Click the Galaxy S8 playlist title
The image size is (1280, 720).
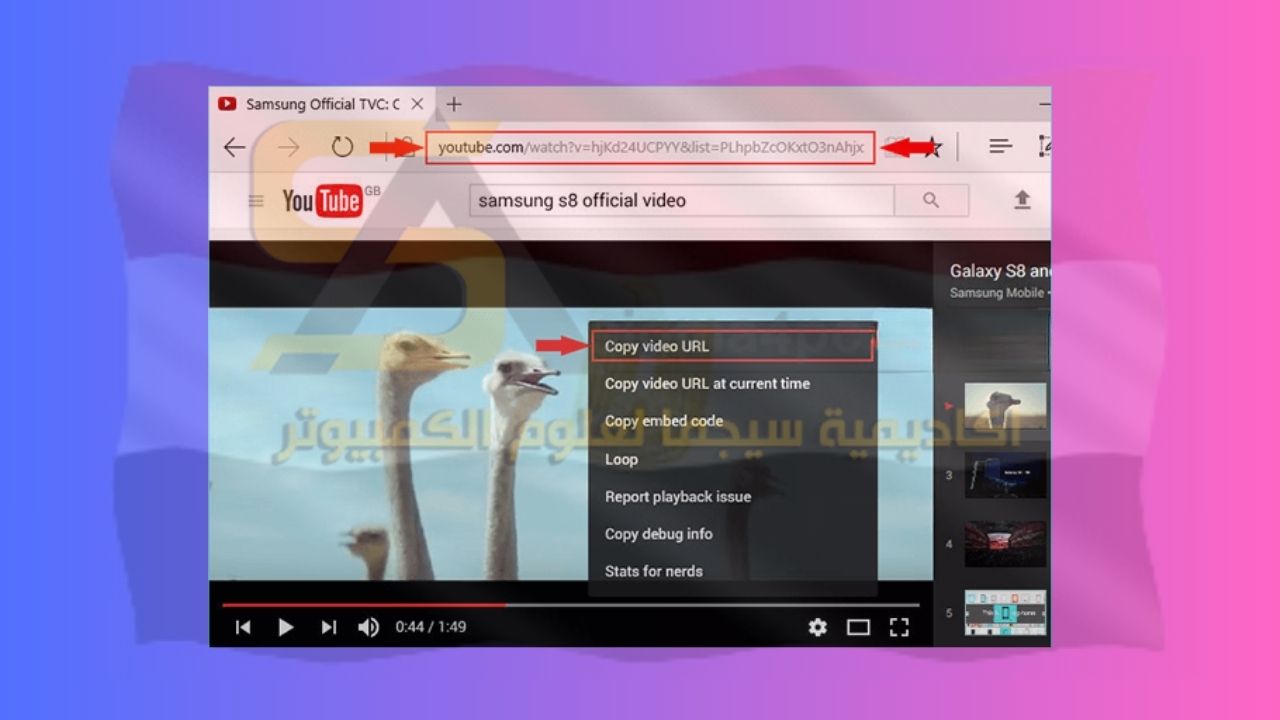point(999,271)
